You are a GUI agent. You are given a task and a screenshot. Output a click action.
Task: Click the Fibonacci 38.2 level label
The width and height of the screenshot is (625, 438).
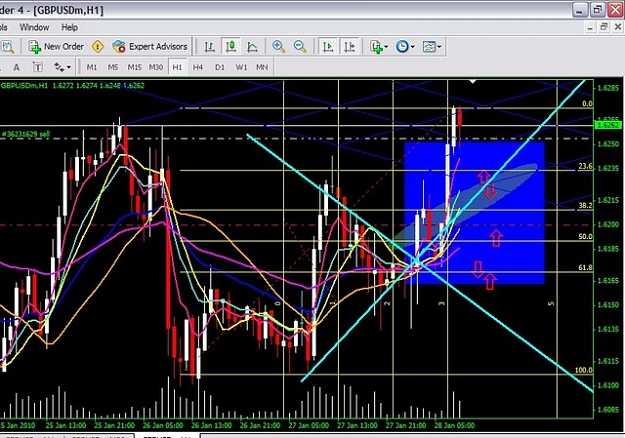click(x=585, y=206)
